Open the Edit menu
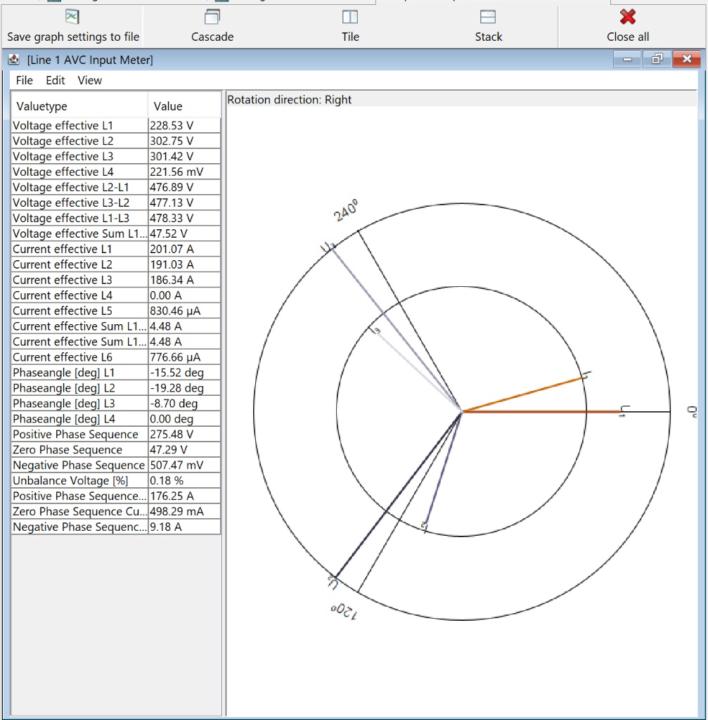The width and height of the screenshot is (708, 720). (x=54, y=80)
